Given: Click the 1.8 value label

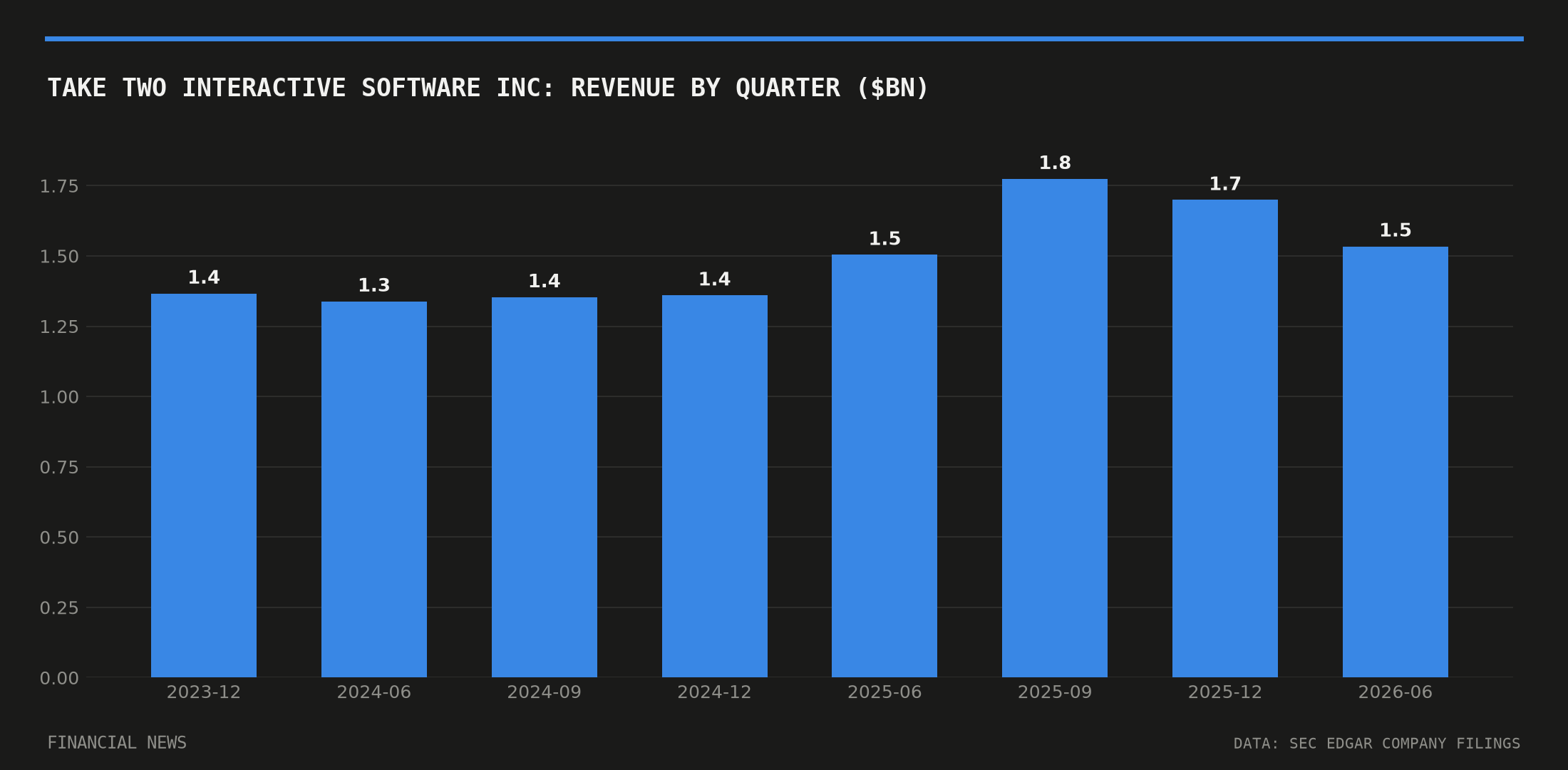Looking at the screenshot, I should [1055, 163].
